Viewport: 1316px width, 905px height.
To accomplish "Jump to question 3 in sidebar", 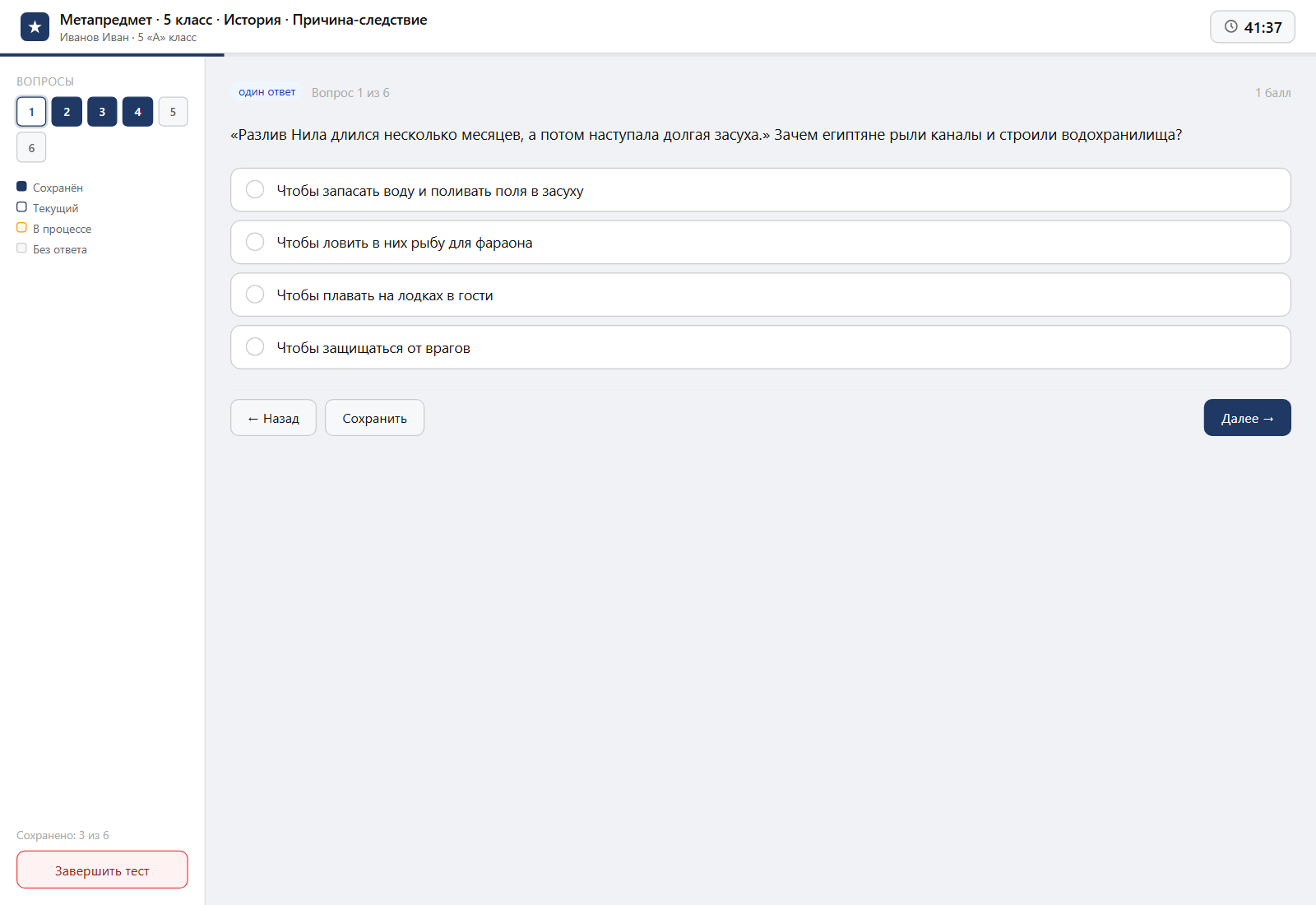I will pyautogui.click(x=102, y=112).
